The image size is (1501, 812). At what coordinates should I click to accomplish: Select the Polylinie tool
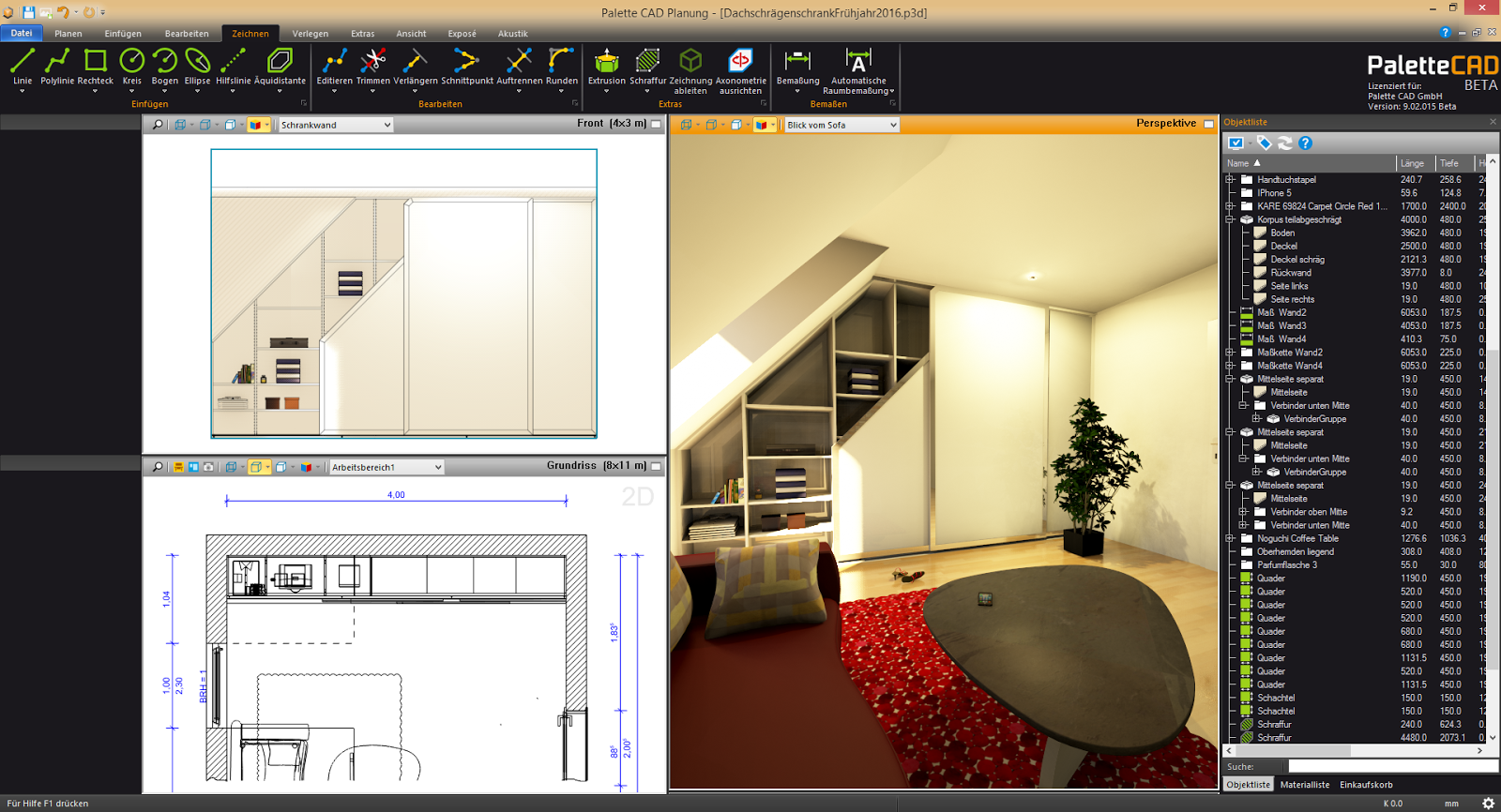pyautogui.click(x=57, y=68)
